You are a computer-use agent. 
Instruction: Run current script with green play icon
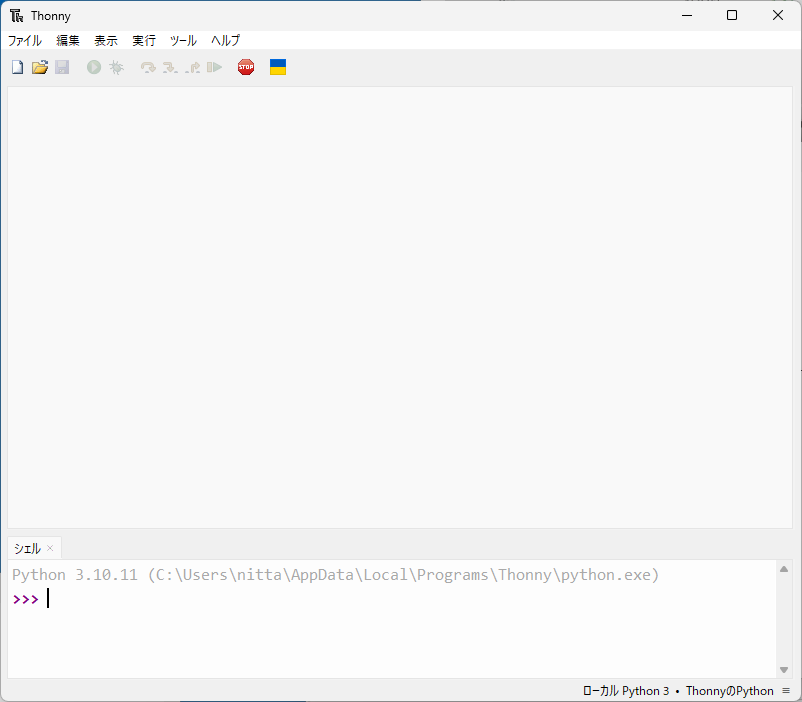tap(94, 67)
